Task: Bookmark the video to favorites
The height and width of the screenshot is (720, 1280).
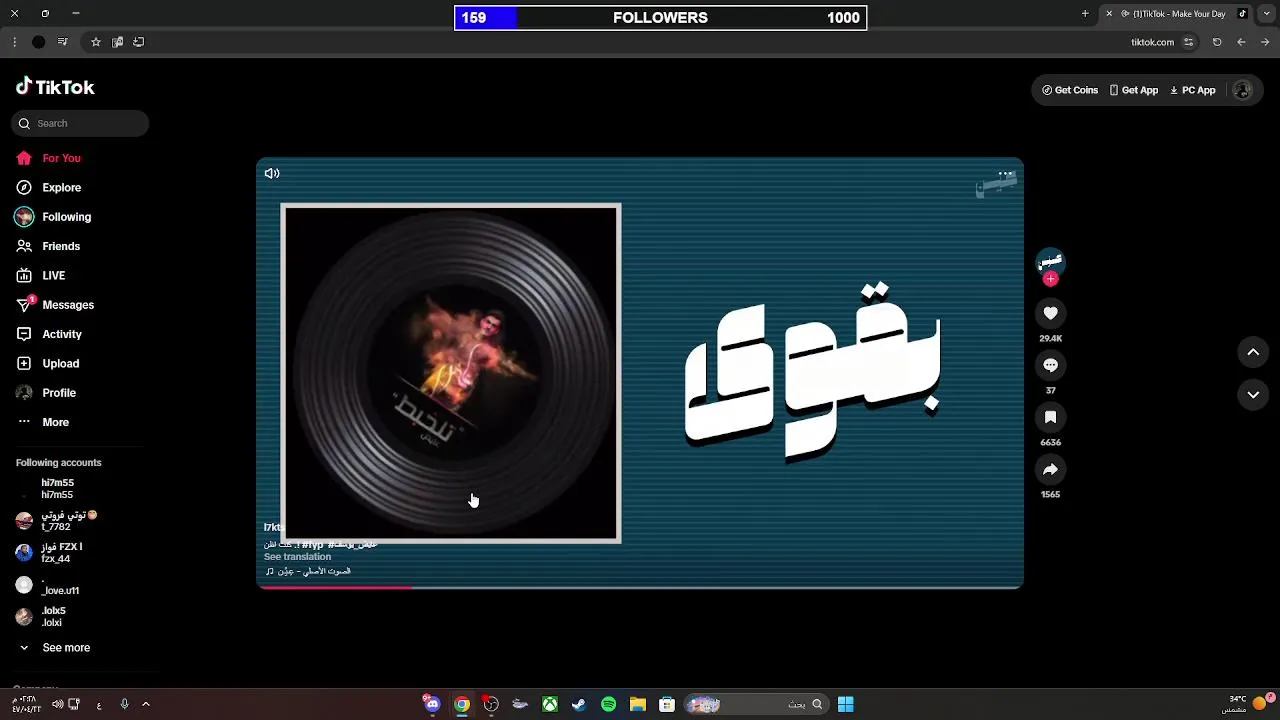Action: click(1050, 418)
